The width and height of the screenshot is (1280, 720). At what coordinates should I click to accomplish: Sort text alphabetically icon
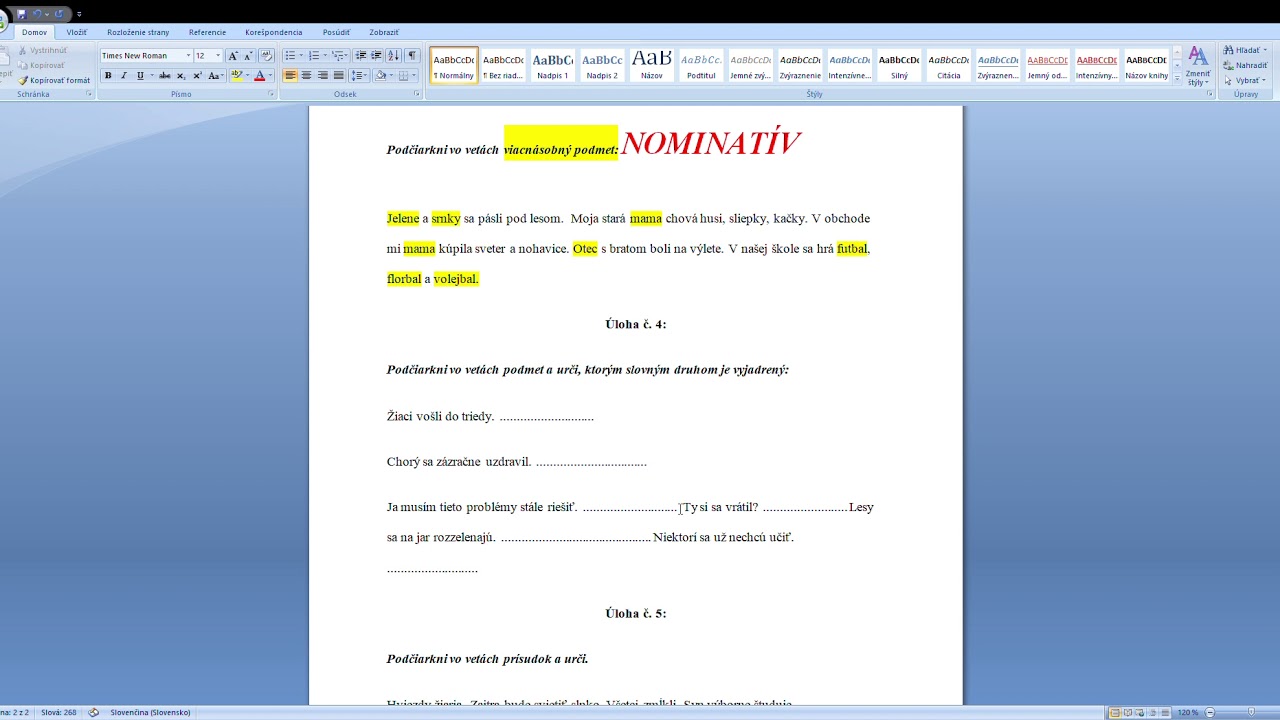tap(393, 56)
